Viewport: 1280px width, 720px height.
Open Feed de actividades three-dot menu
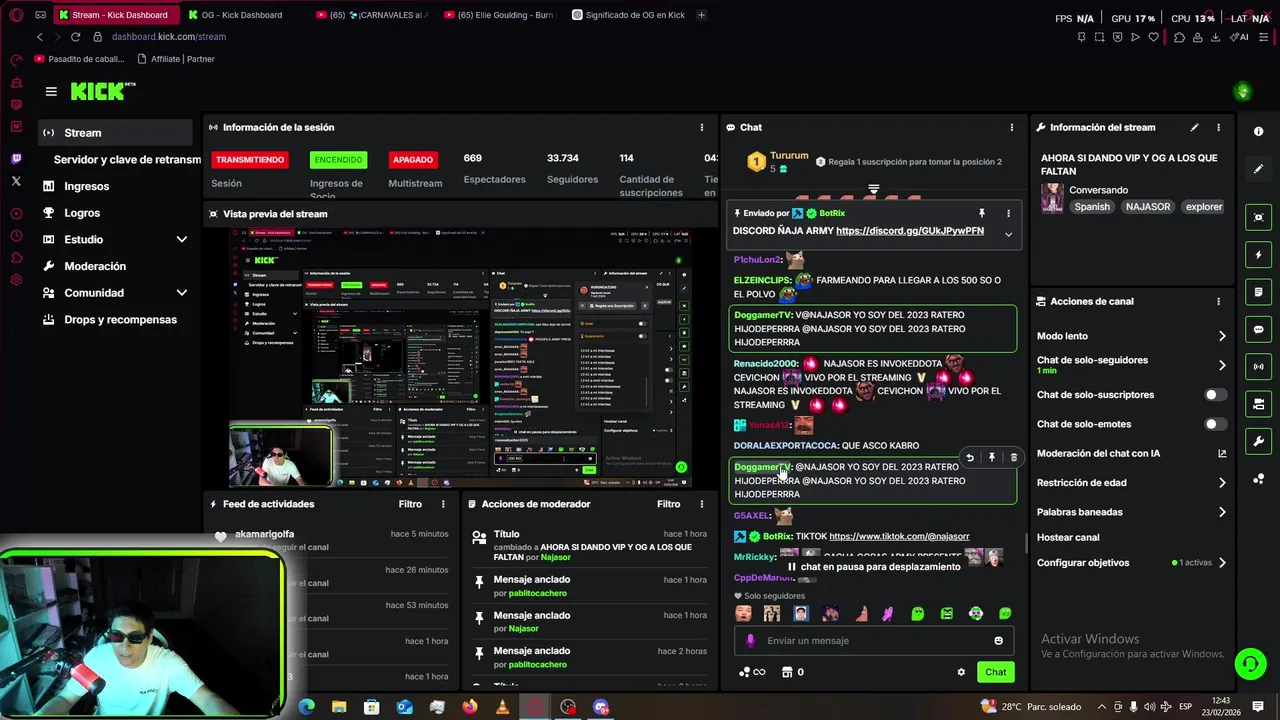tap(443, 504)
